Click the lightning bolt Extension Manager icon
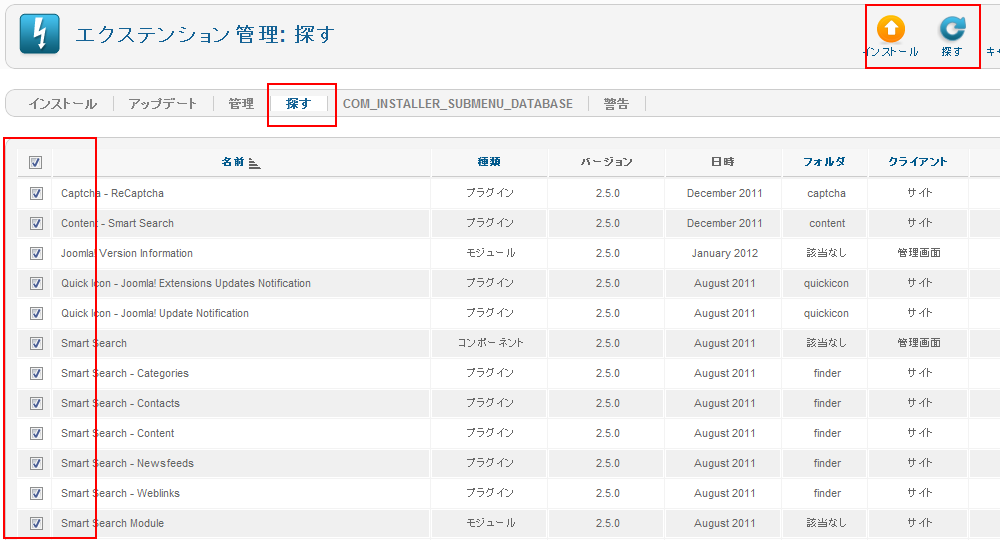 point(40,34)
